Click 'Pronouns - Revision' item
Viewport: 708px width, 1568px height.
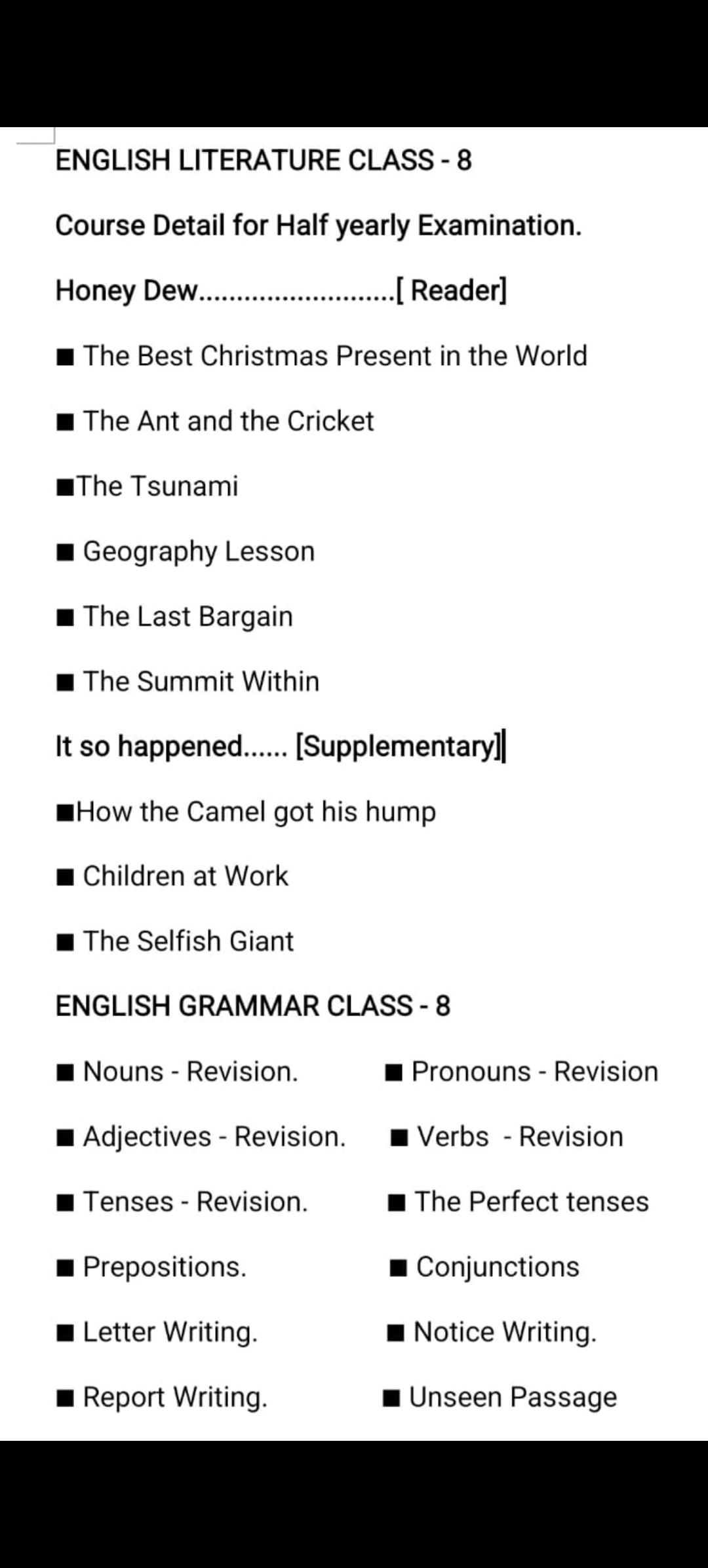pos(534,1072)
